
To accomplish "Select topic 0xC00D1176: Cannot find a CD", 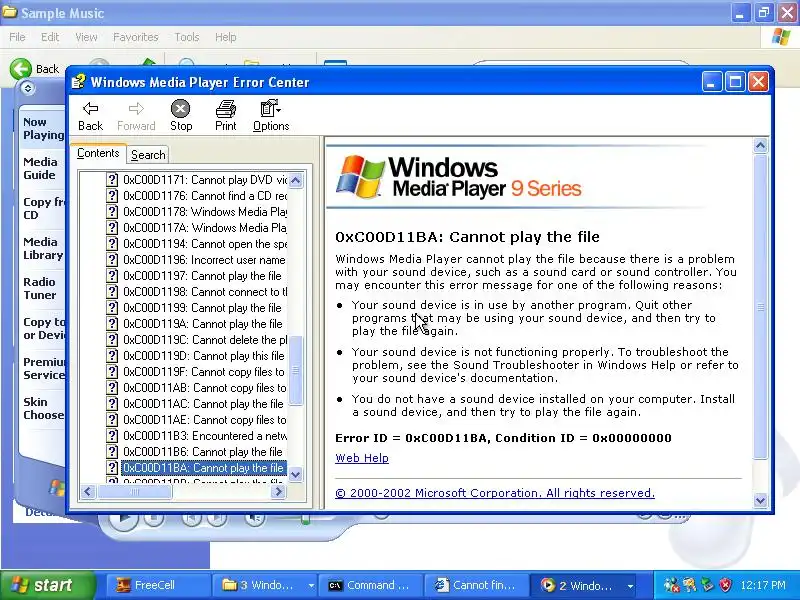I will click(x=205, y=196).
